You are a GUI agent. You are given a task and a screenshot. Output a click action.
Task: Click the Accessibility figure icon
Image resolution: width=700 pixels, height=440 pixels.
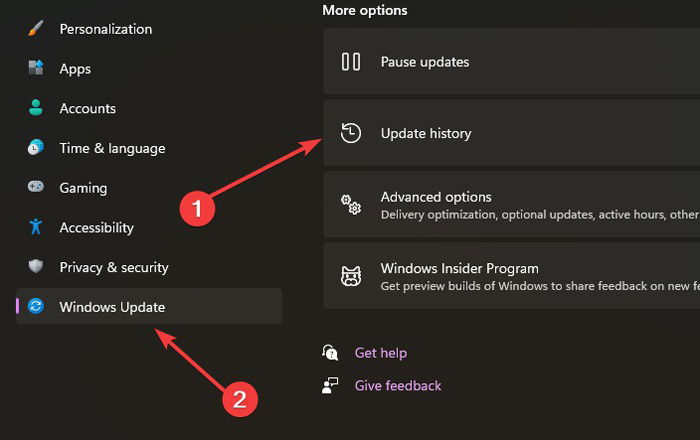(36, 227)
